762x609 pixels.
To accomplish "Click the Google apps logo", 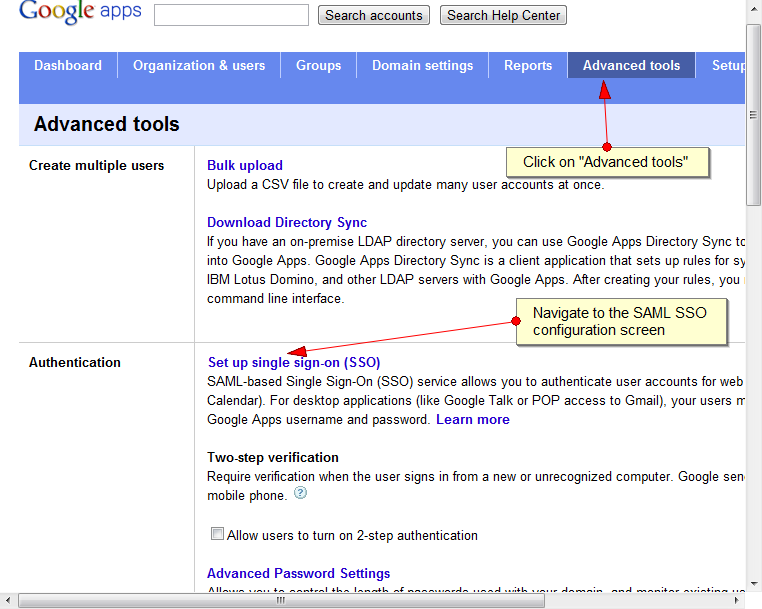I will point(80,12).
